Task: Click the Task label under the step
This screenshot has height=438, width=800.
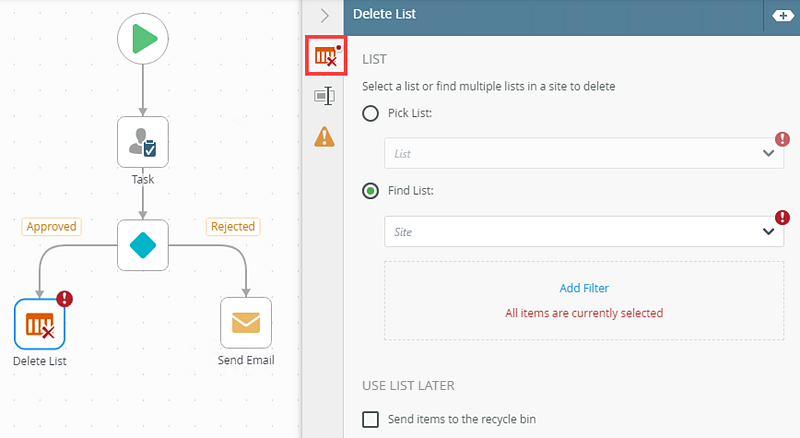Action: point(143,179)
